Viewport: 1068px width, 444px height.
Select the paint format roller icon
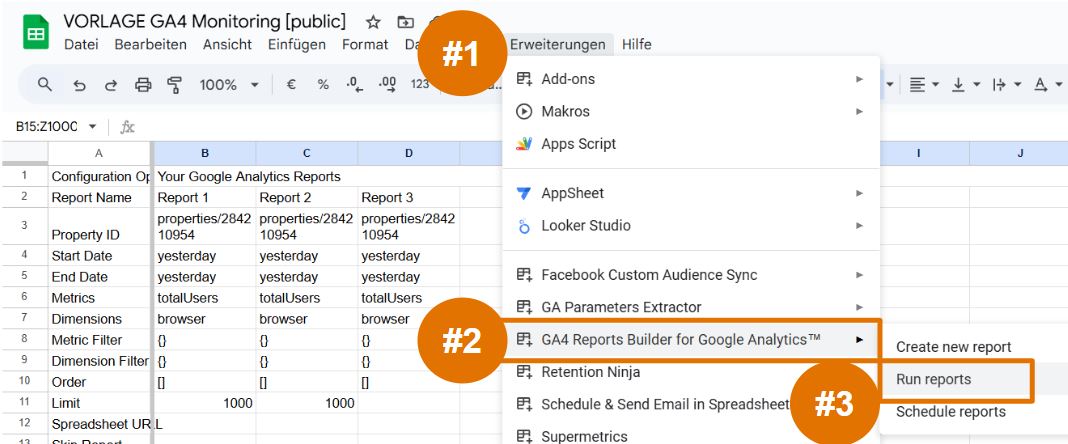click(175, 85)
